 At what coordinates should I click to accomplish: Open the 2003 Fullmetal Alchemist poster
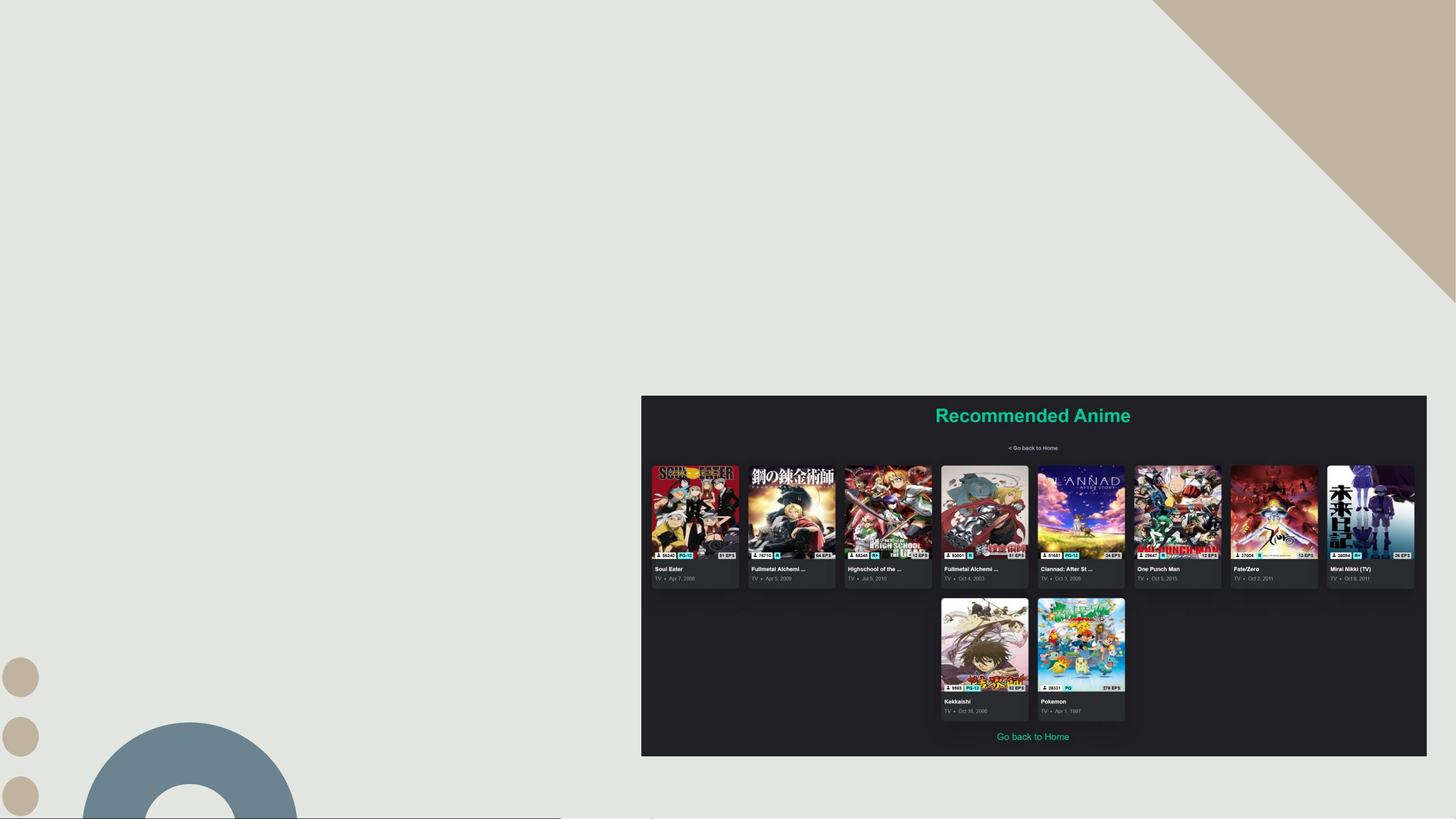984,512
